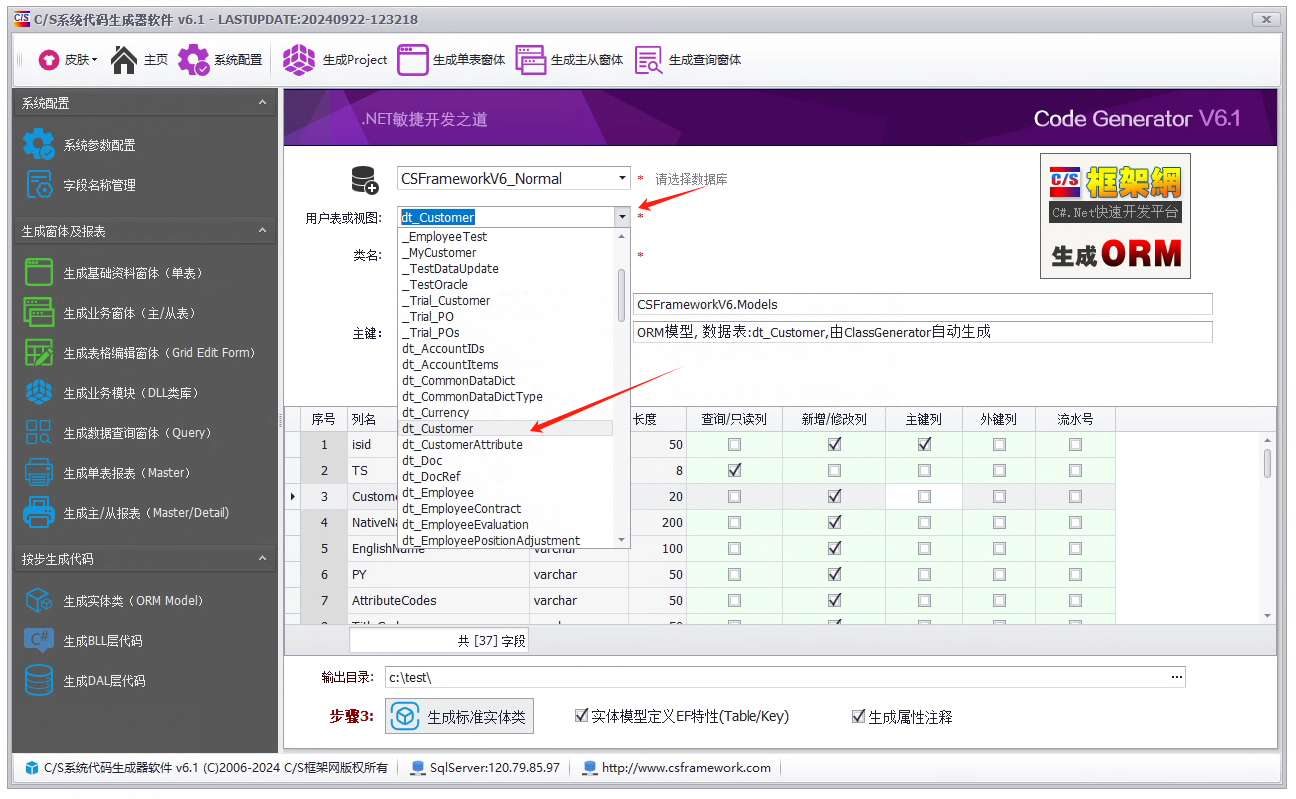Click the 输出目录 browse ellipsis button

1176,678
